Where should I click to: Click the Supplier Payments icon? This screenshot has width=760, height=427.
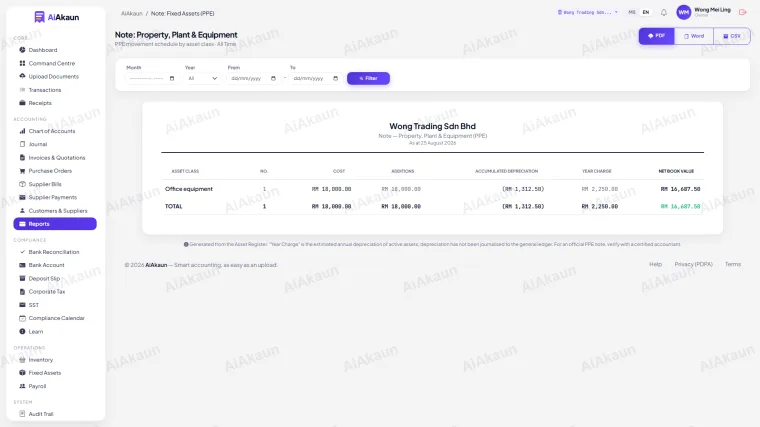click(x=22, y=197)
